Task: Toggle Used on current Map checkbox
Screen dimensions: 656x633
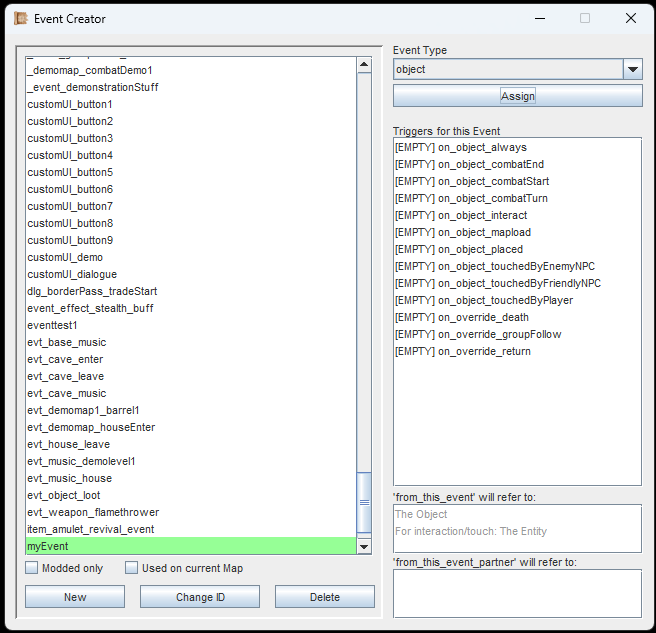Action: [x=132, y=568]
